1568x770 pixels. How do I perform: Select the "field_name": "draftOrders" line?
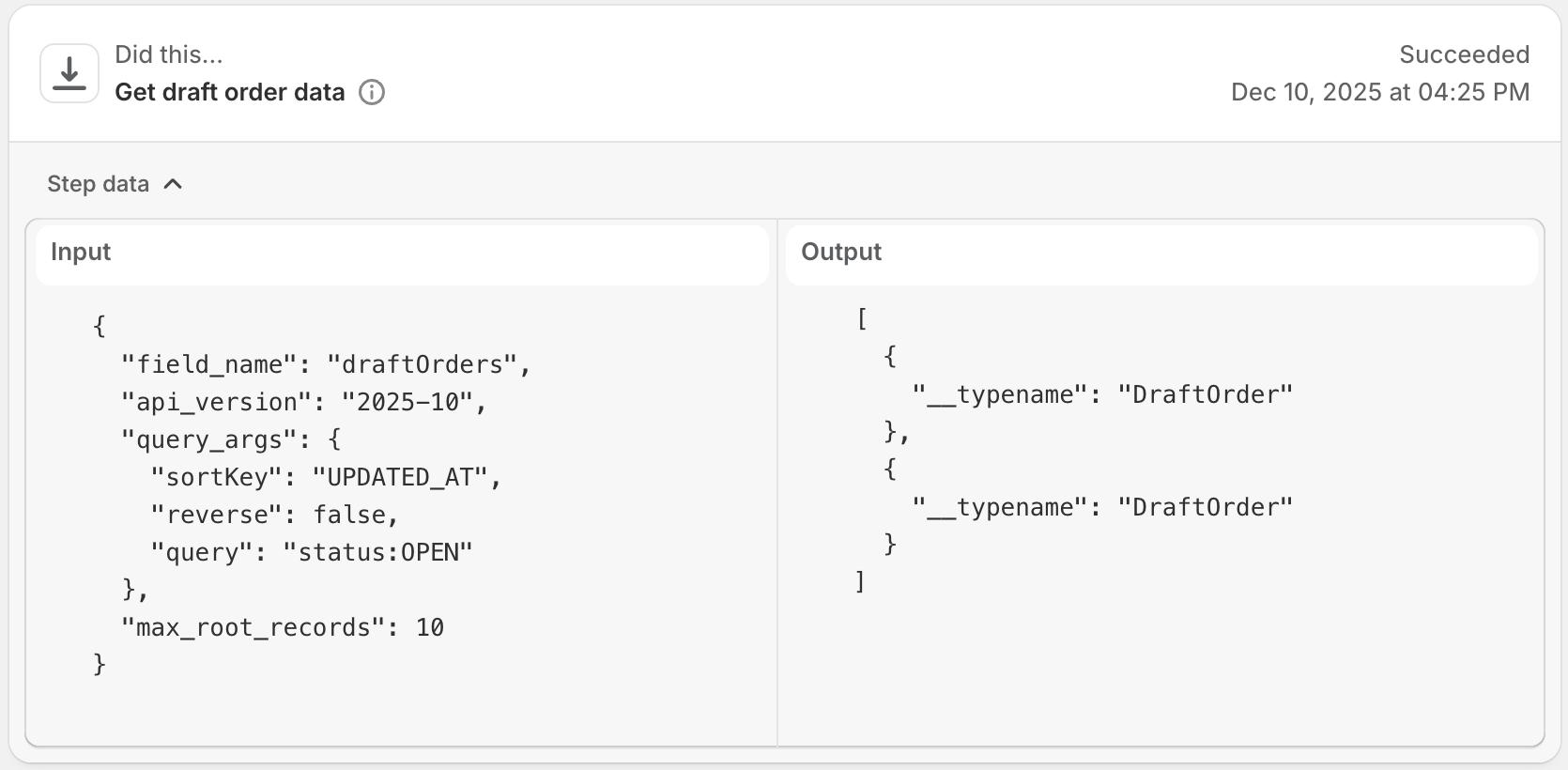pyautogui.click(x=326, y=364)
